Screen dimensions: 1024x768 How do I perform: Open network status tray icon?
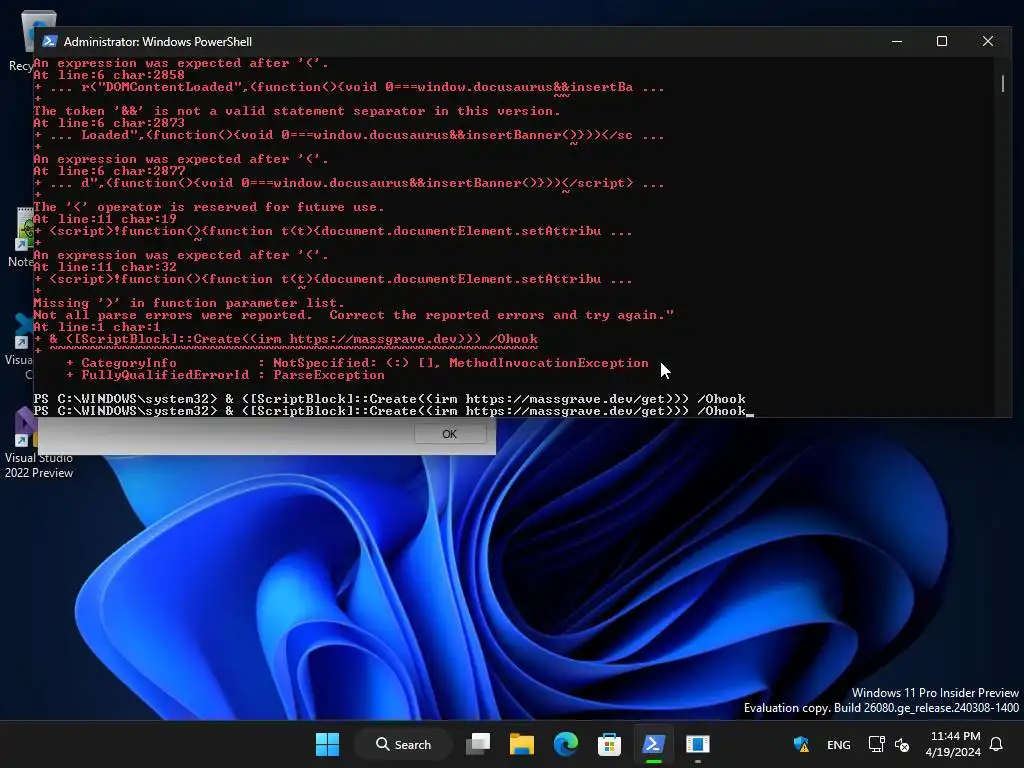[876, 744]
